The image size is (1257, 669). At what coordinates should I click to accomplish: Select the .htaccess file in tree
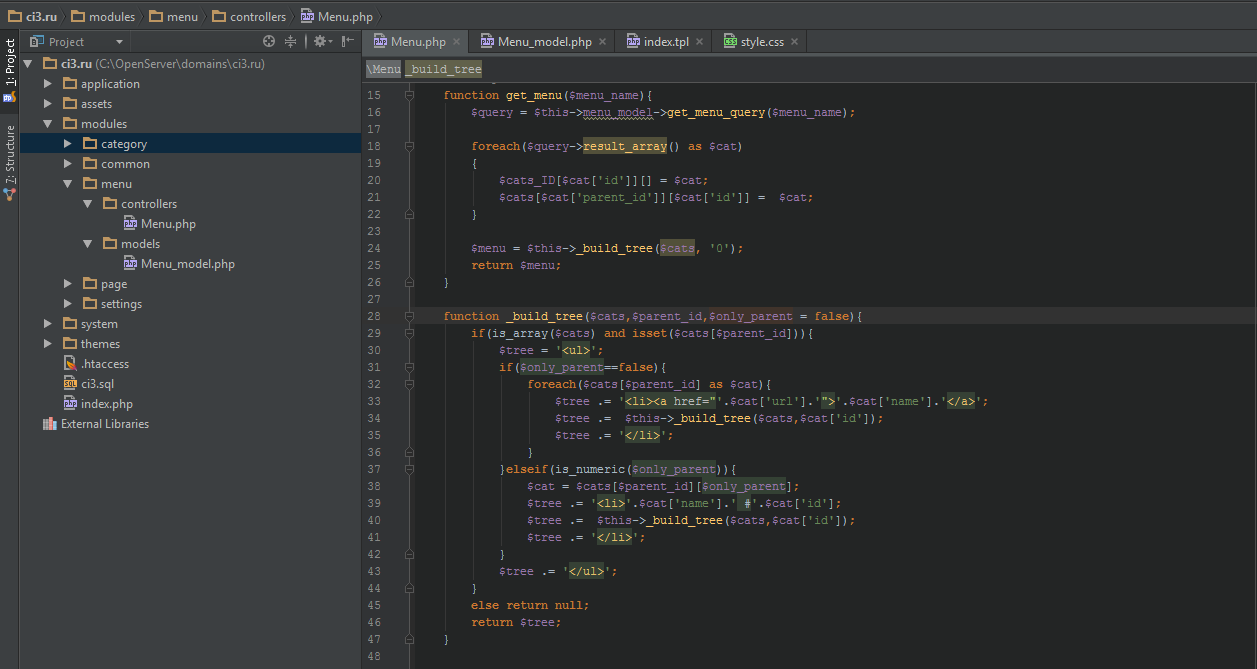pyautogui.click(x=96, y=364)
